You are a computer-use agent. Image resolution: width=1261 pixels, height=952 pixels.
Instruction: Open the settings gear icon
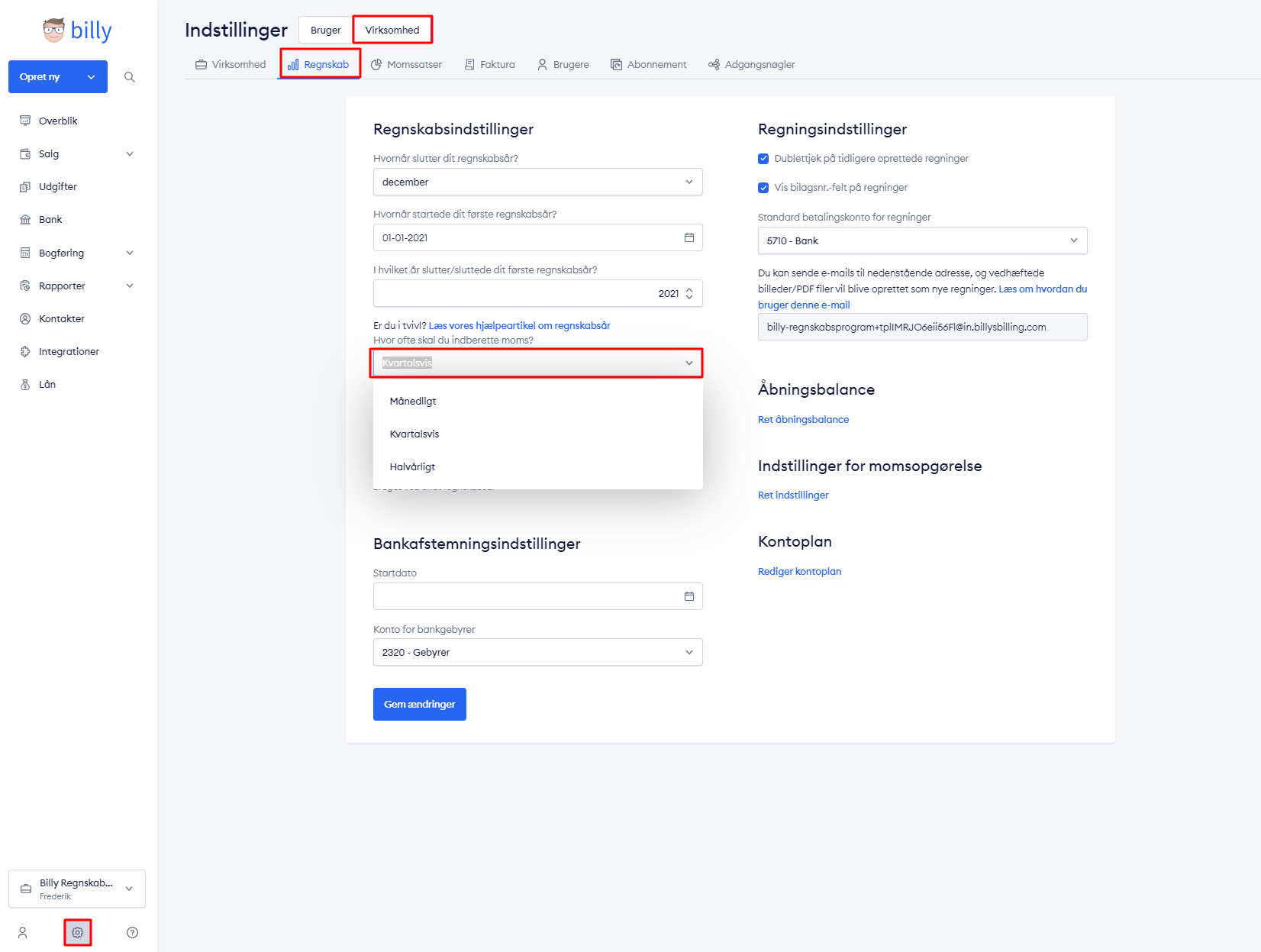[x=78, y=933]
